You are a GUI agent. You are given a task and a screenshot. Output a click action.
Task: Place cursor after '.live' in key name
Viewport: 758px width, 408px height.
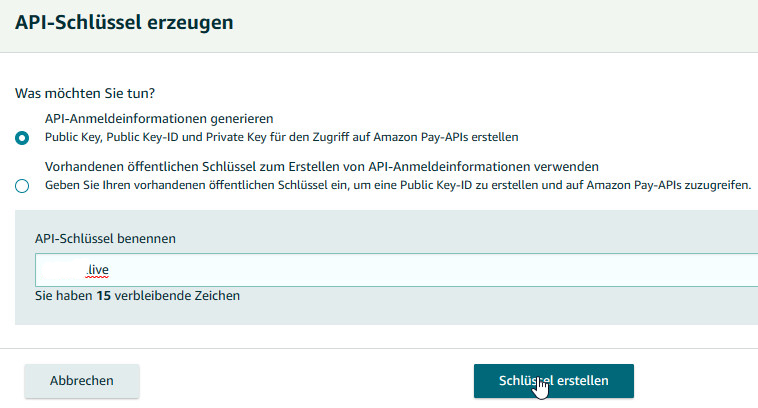(110, 270)
